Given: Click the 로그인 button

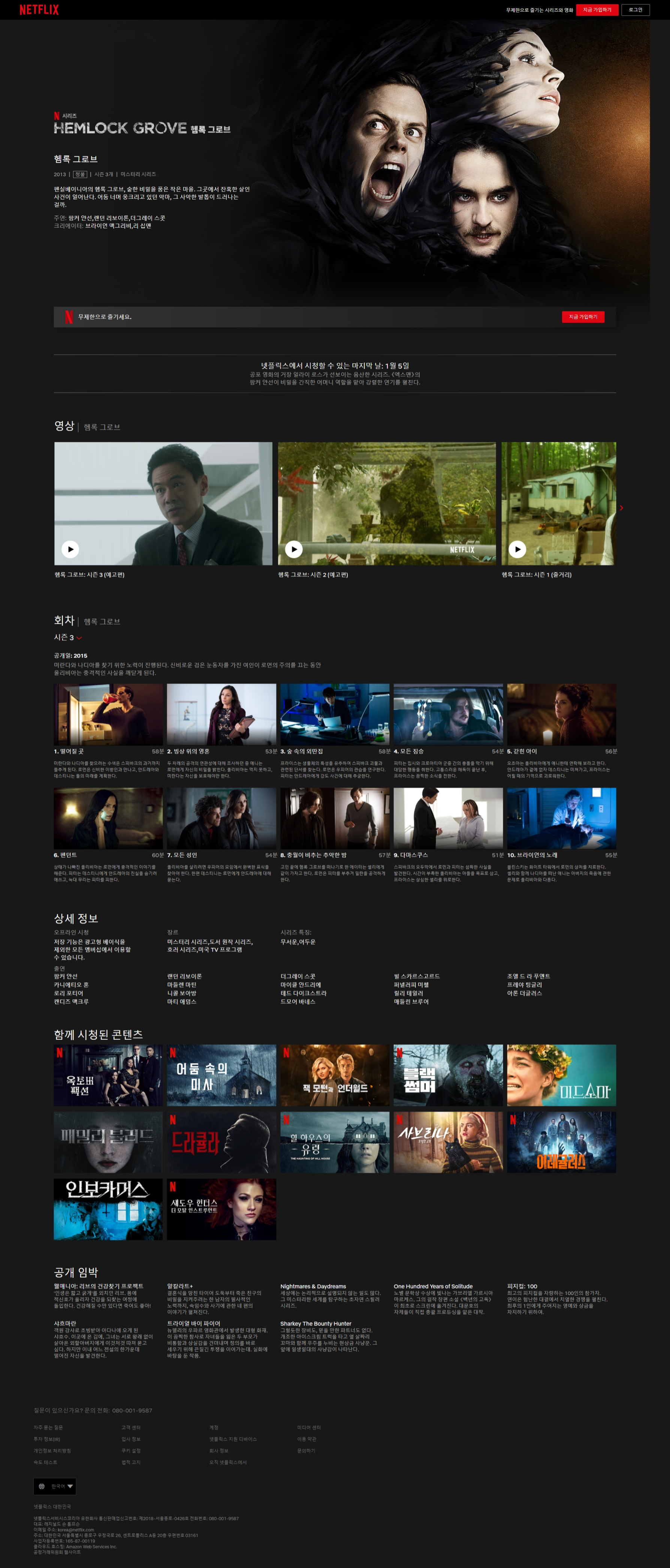Looking at the screenshot, I should pos(635,10).
